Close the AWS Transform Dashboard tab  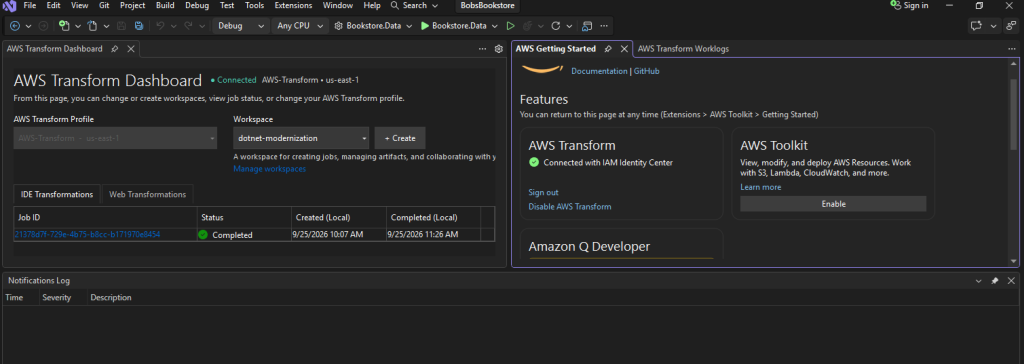131,49
